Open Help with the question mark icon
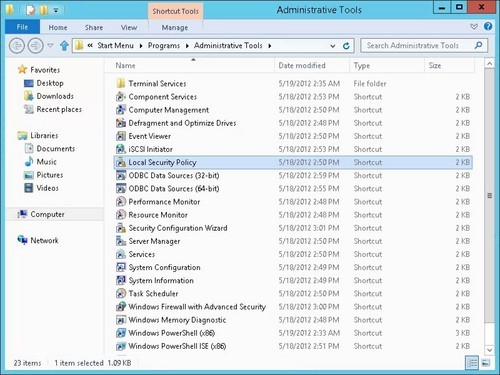 (488, 26)
